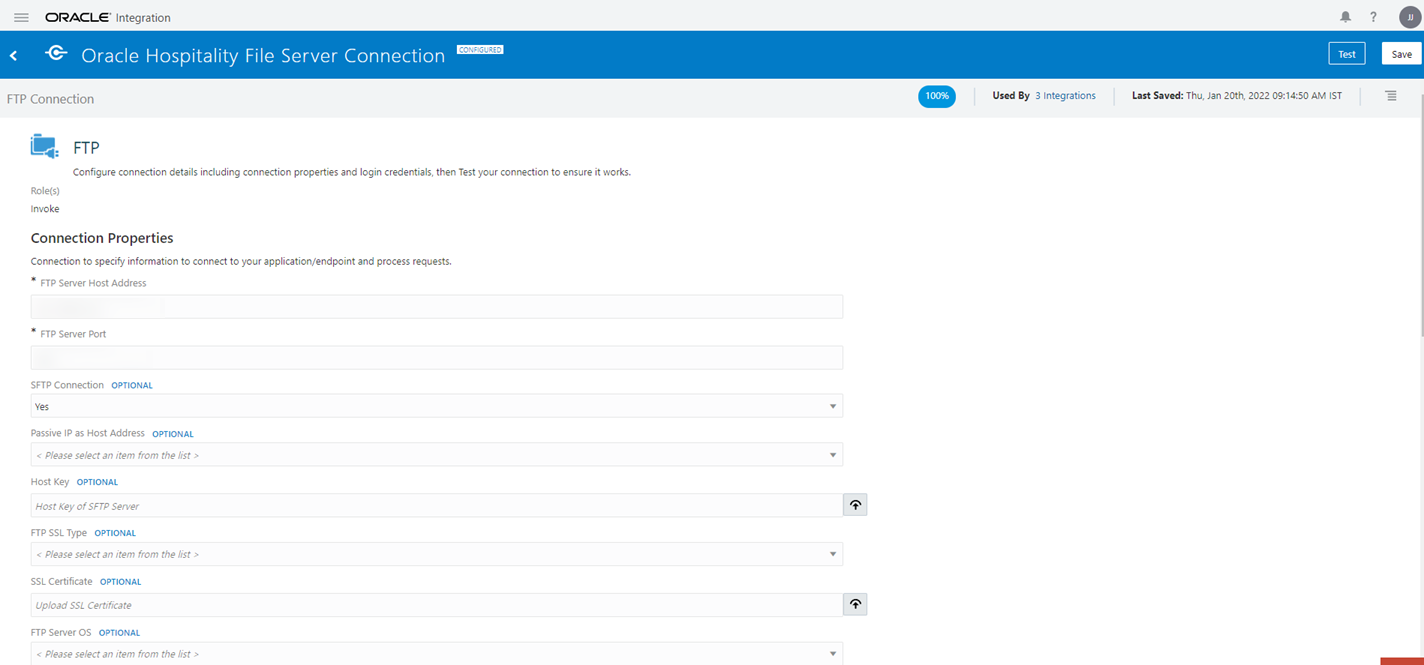Expand the FTP Server OS dropdown

click(437, 653)
